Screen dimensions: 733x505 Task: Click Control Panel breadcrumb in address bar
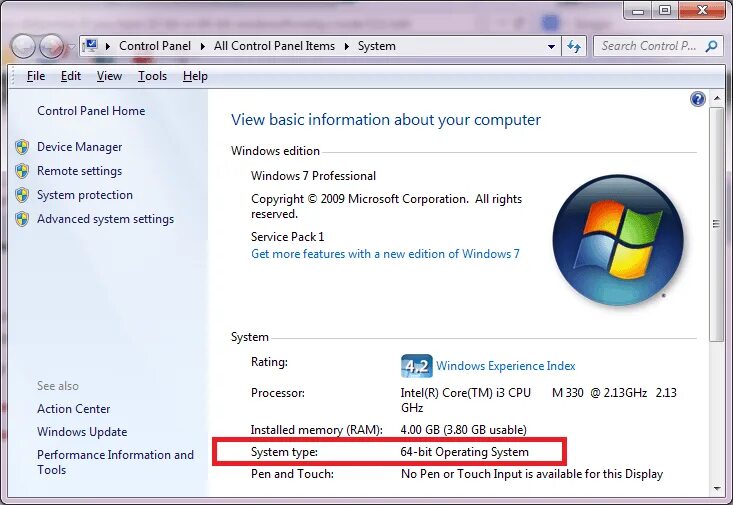coord(155,46)
